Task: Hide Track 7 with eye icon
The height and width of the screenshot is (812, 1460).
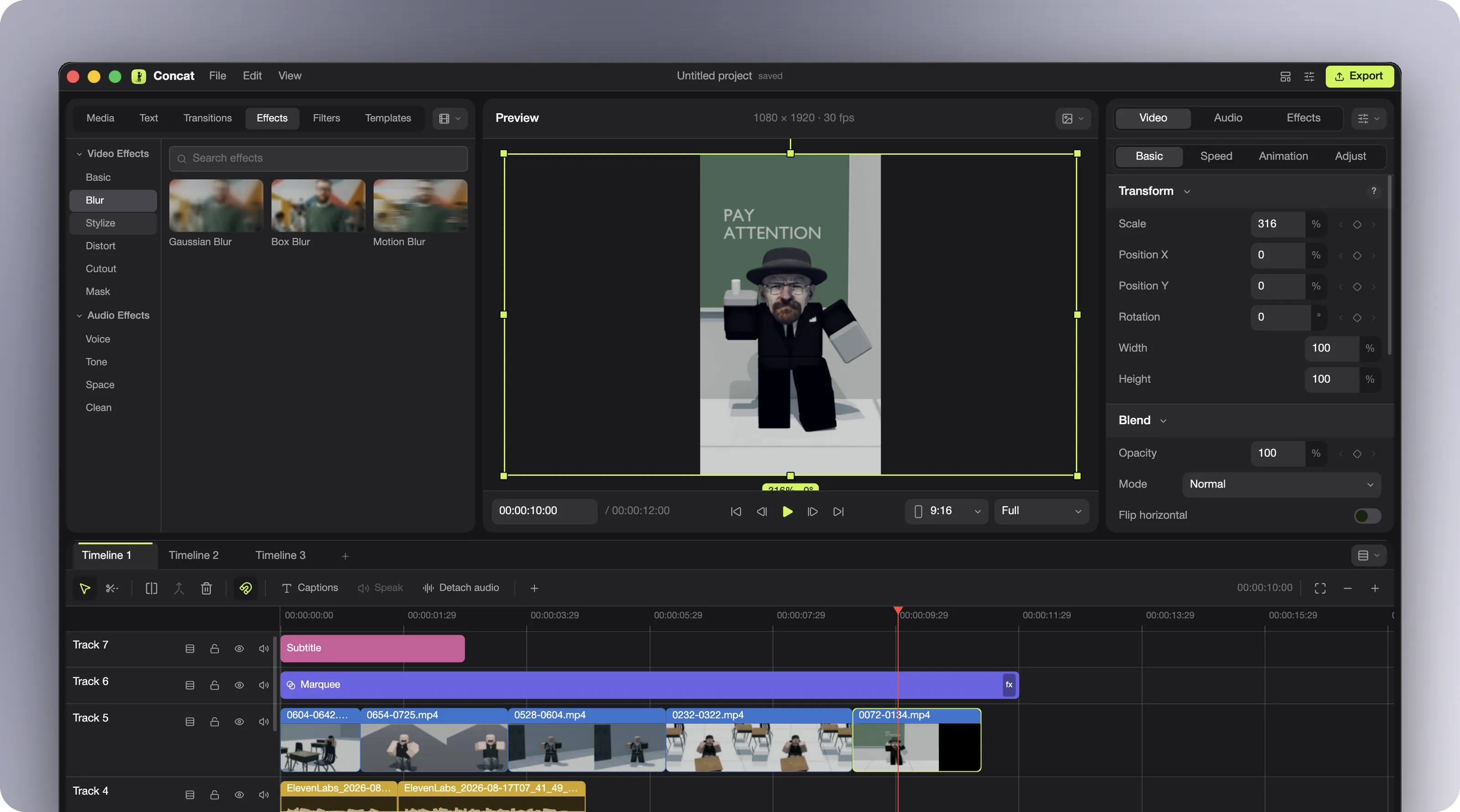Action: pyautogui.click(x=239, y=648)
